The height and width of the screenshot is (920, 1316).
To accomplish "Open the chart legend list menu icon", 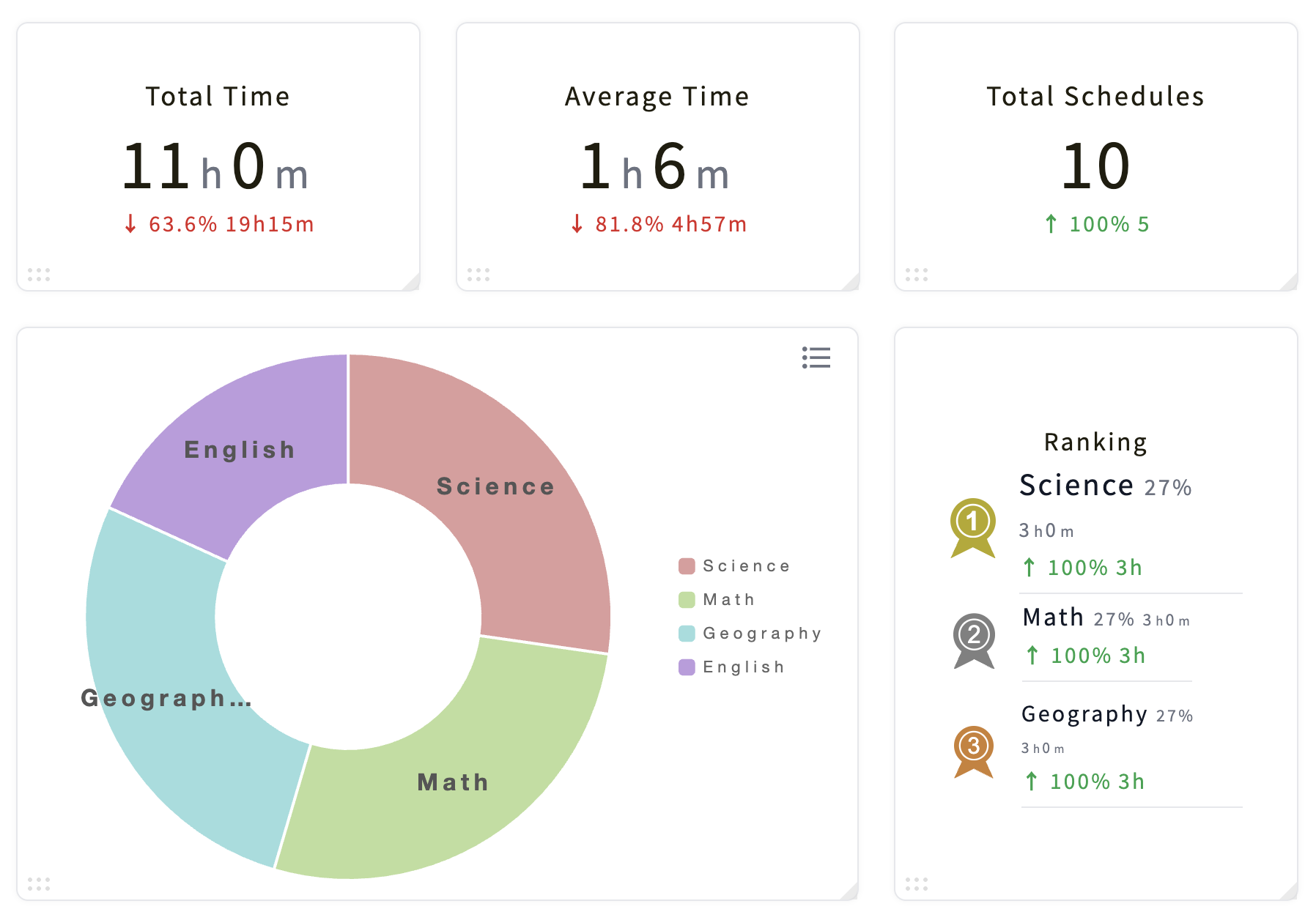I will 816,357.
